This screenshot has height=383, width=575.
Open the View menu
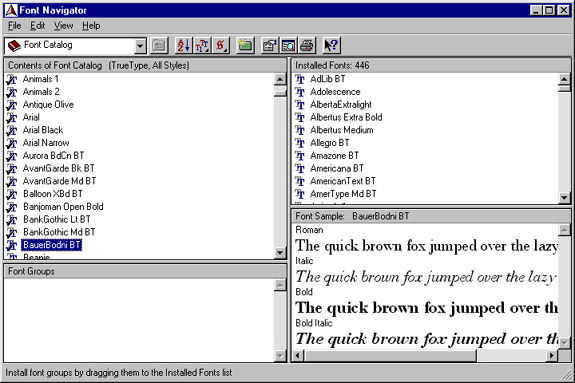[63, 26]
